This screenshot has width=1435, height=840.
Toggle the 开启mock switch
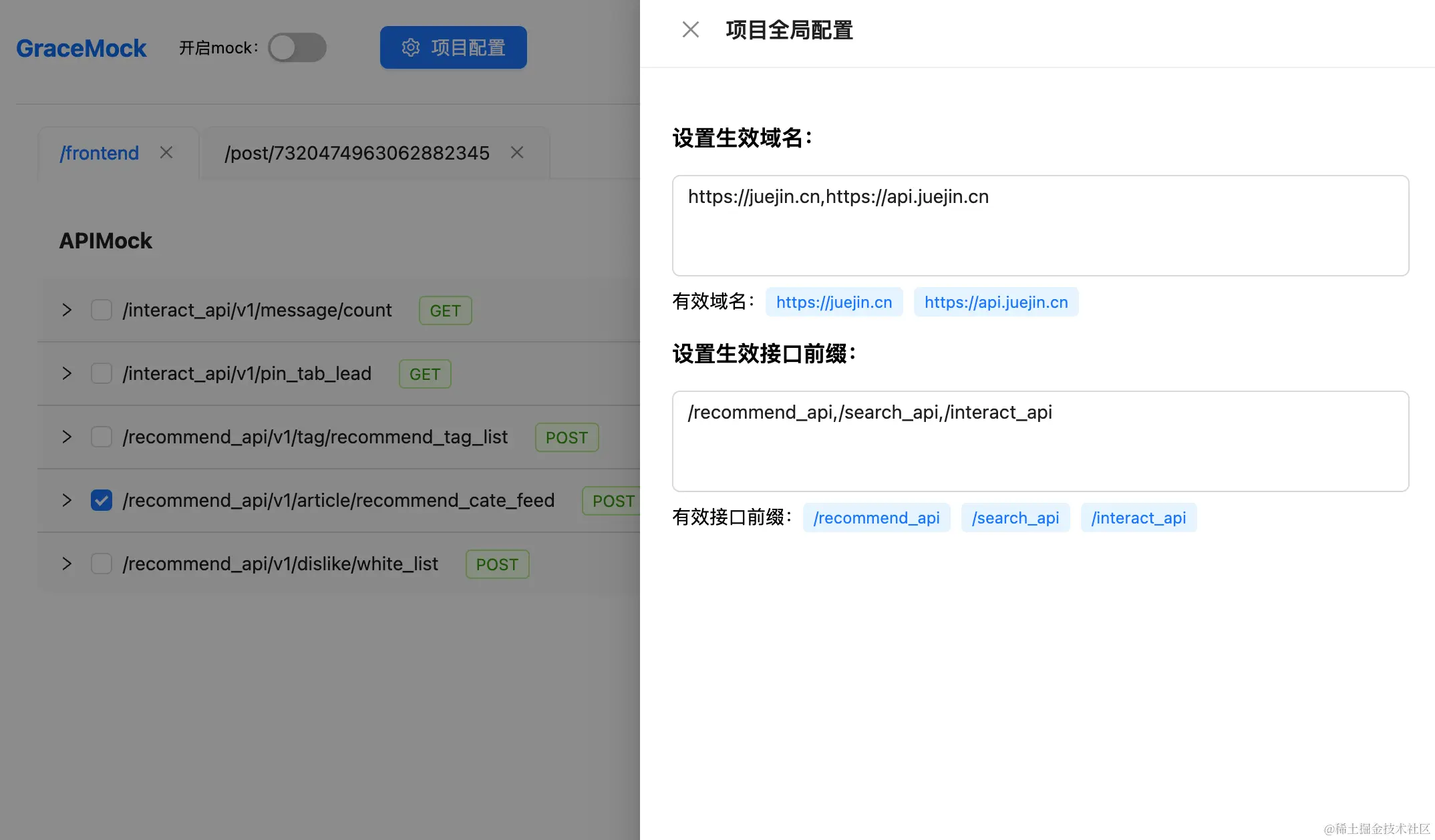coord(297,47)
